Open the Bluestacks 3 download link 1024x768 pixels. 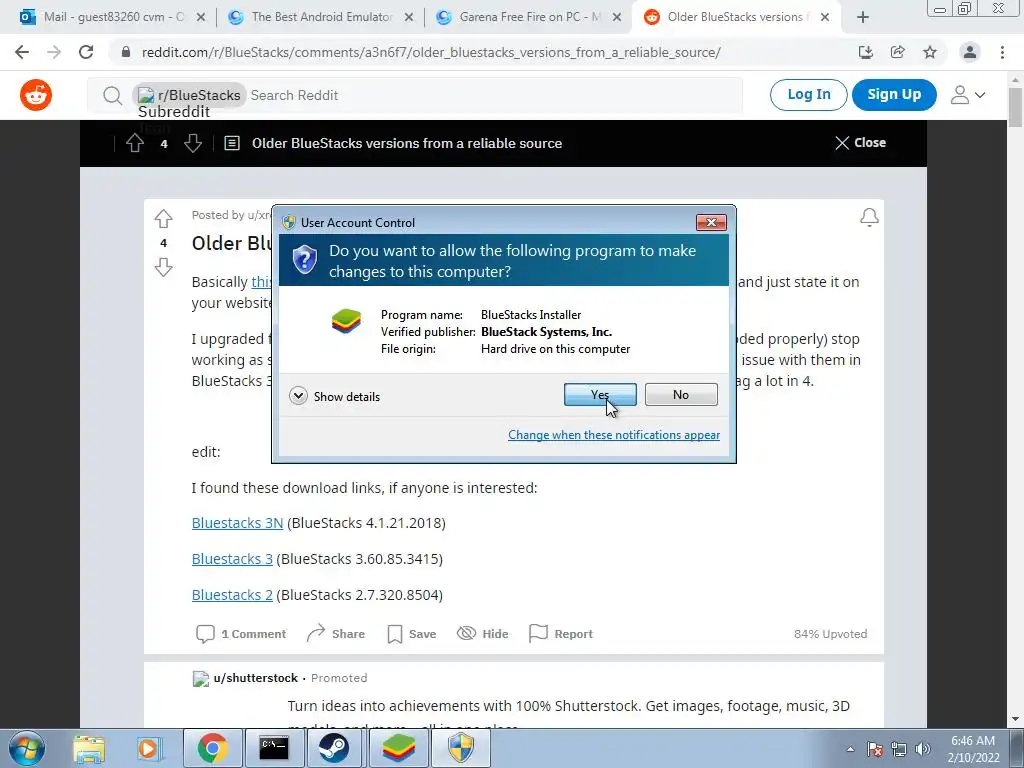point(232,559)
